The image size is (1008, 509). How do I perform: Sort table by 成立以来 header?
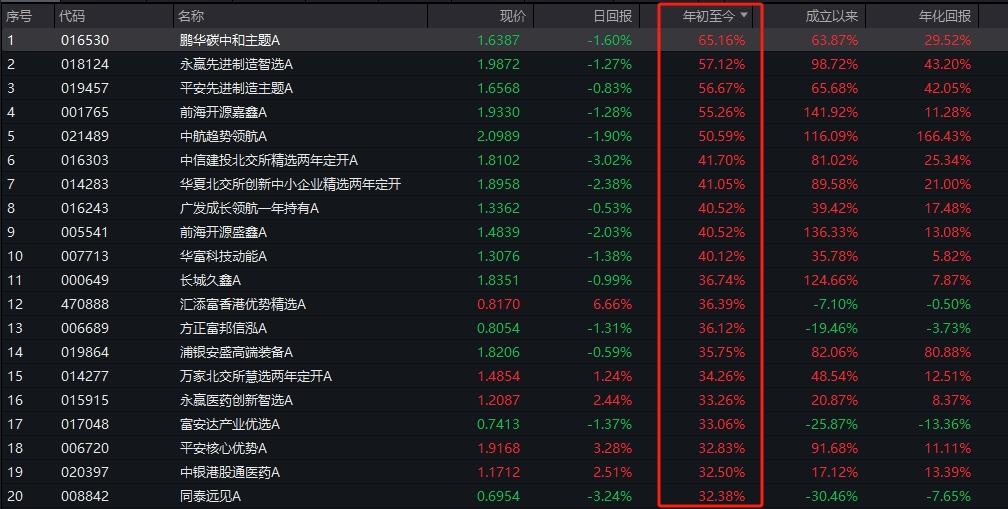[x=831, y=16]
